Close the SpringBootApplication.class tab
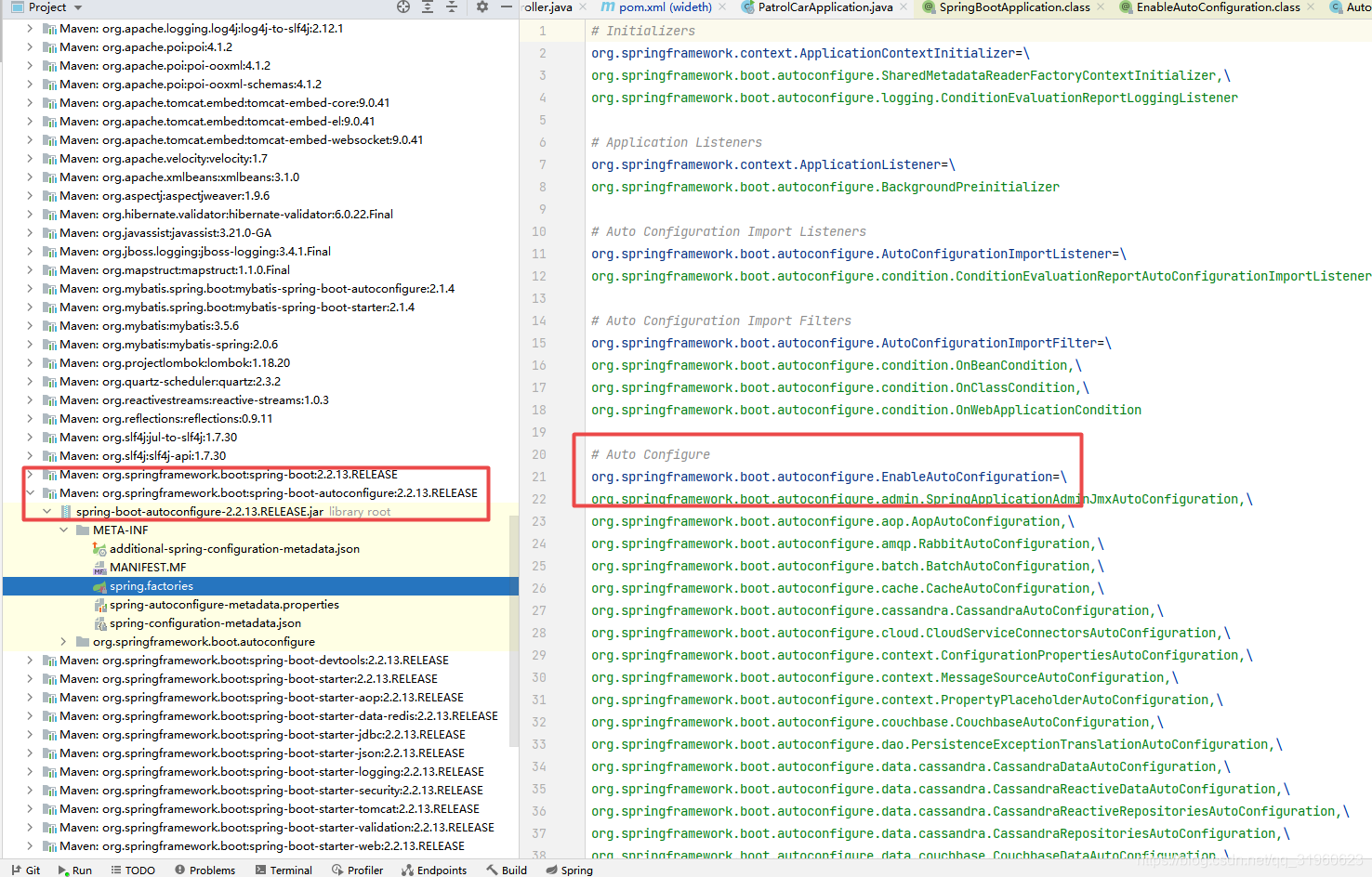Image resolution: width=1372 pixels, height=877 pixels. point(1101,7)
